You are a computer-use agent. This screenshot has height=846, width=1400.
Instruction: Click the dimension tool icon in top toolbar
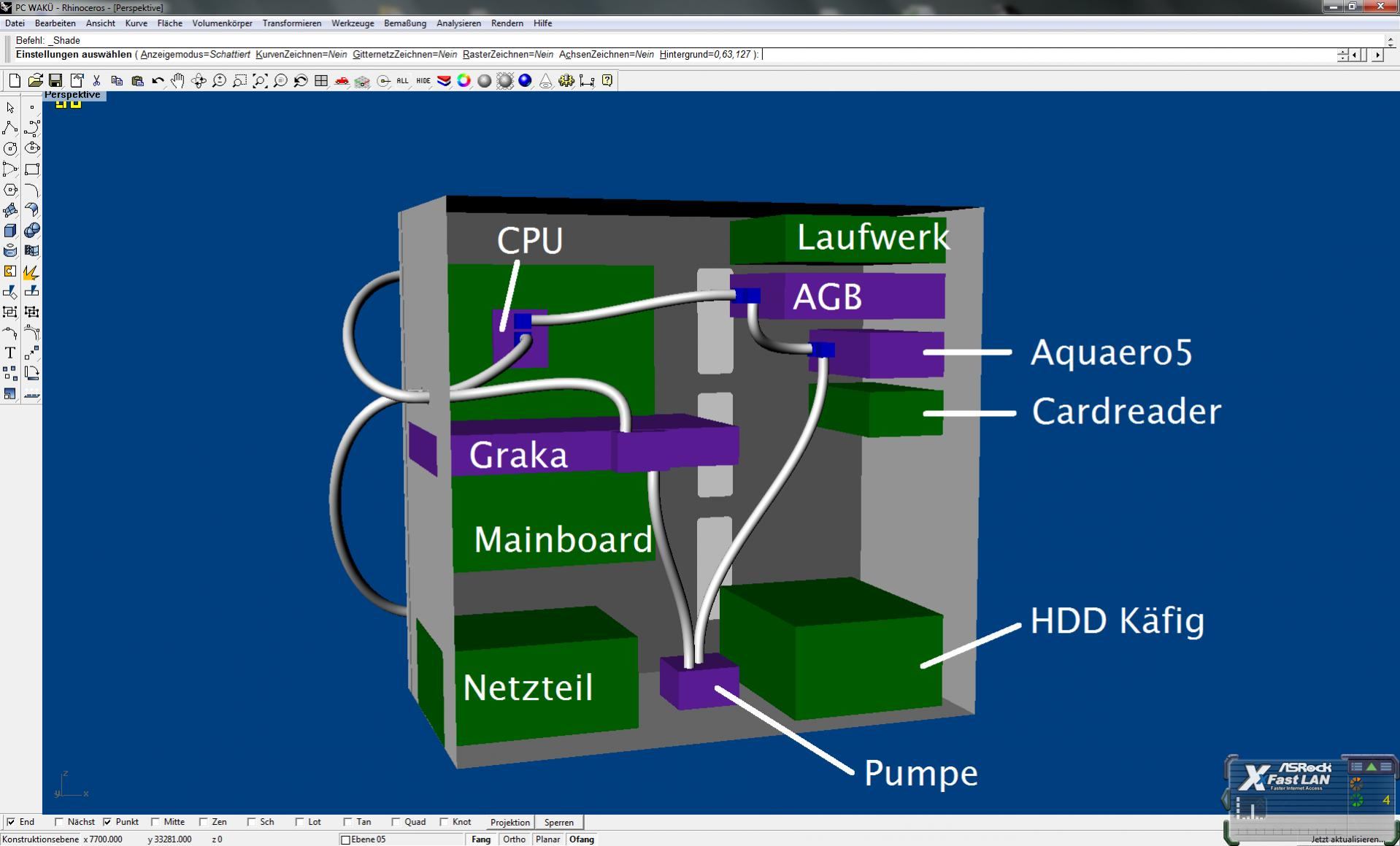[x=587, y=81]
